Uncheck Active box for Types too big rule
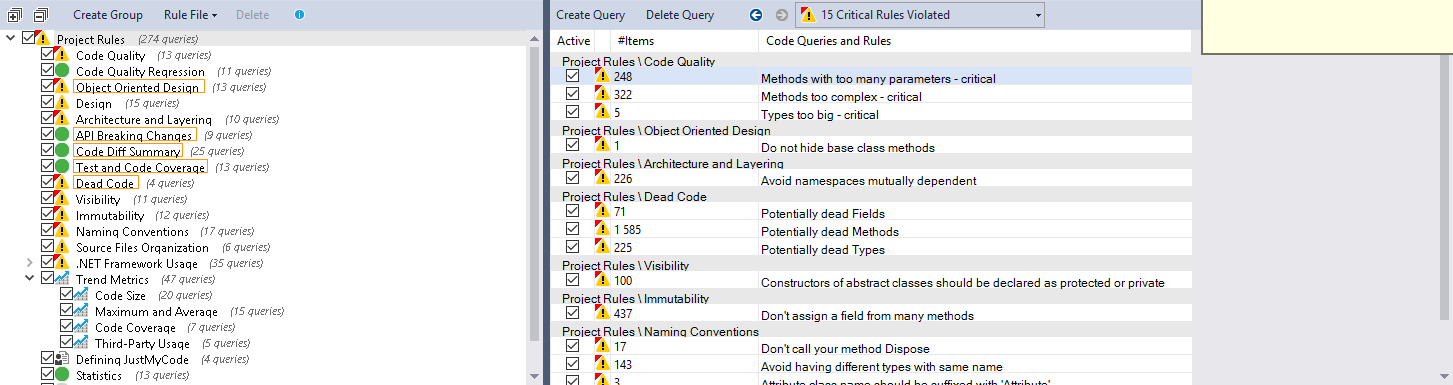1453x385 pixels. click(572, 113)
